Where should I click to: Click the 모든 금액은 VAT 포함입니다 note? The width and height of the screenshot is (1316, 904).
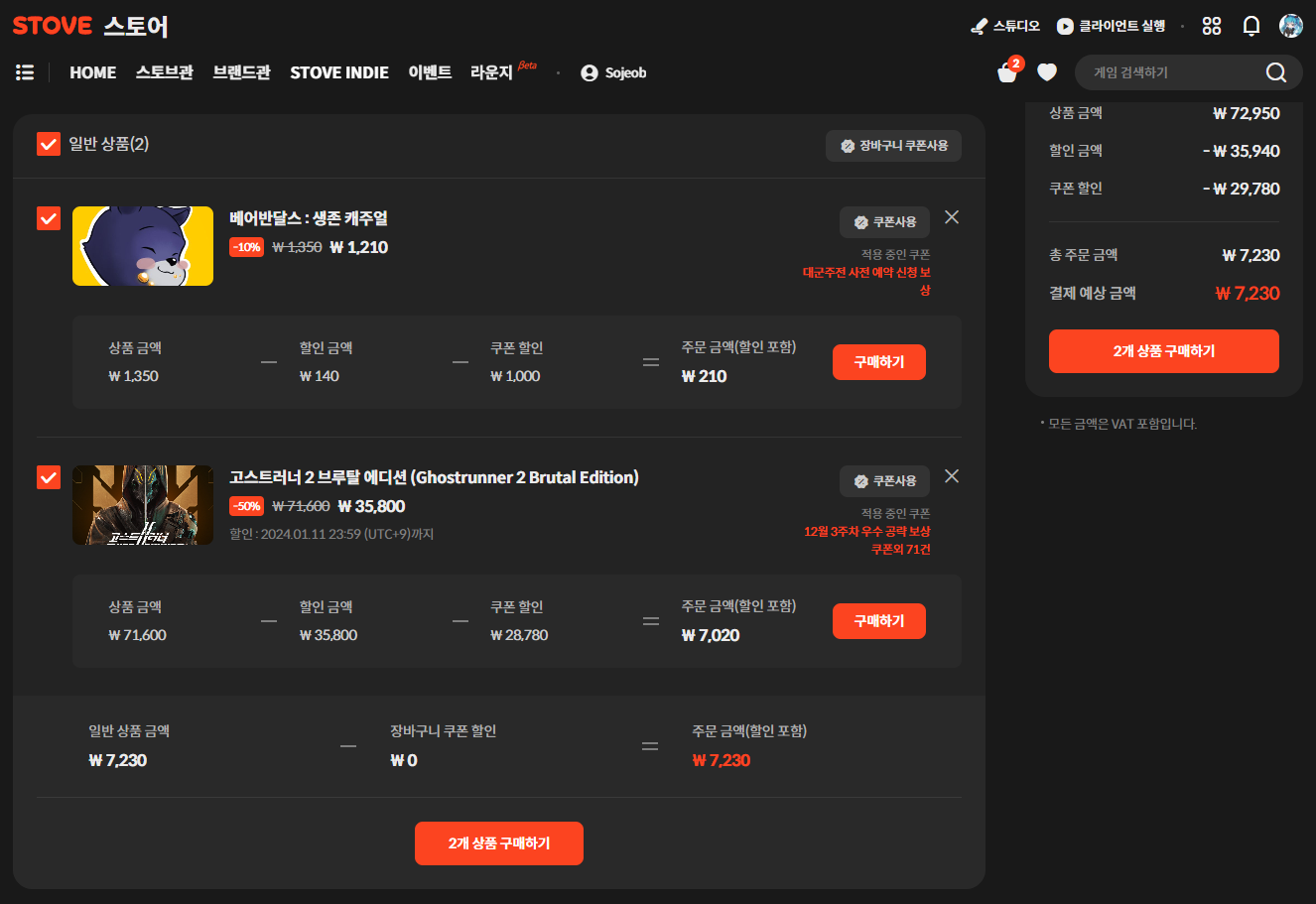pyautogui.click(x=1122, y=424)
